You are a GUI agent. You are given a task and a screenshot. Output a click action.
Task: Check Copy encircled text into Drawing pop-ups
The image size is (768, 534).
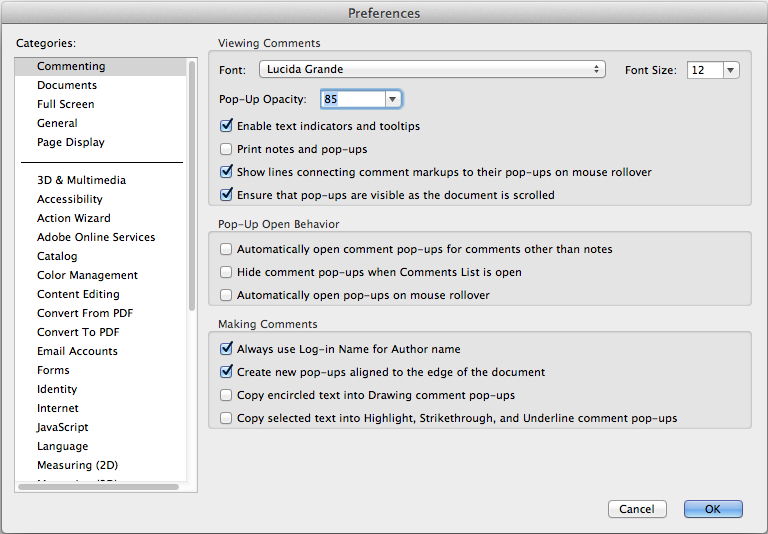(226, 395)
